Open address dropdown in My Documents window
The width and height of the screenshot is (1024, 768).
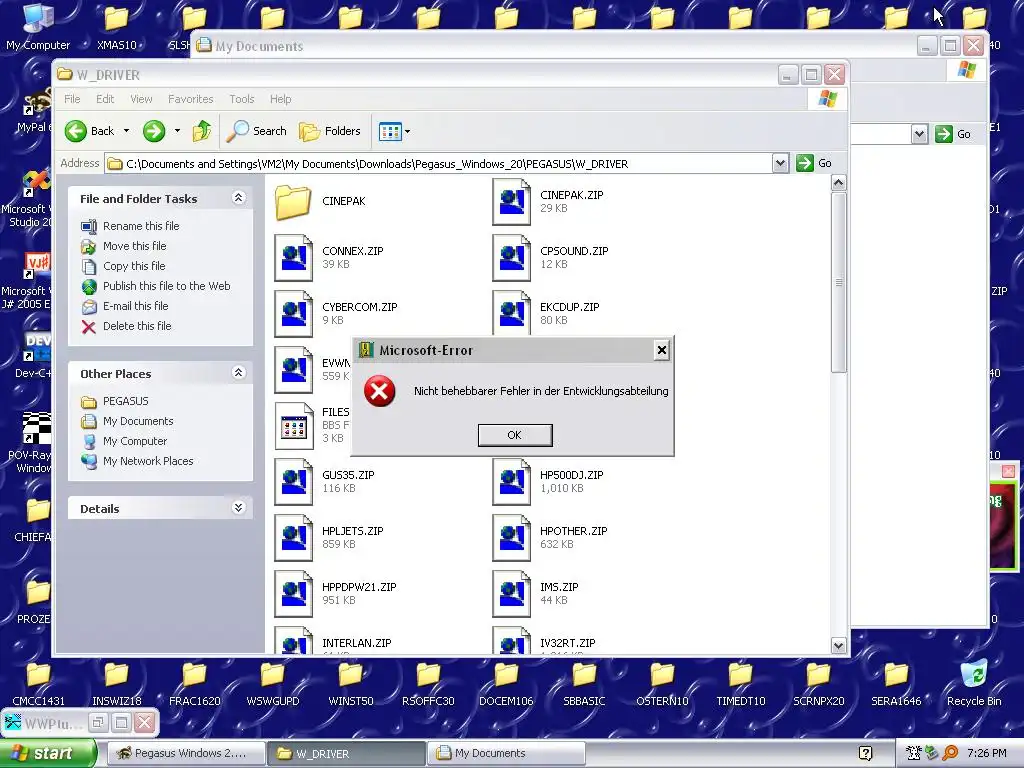pos(920,135)
